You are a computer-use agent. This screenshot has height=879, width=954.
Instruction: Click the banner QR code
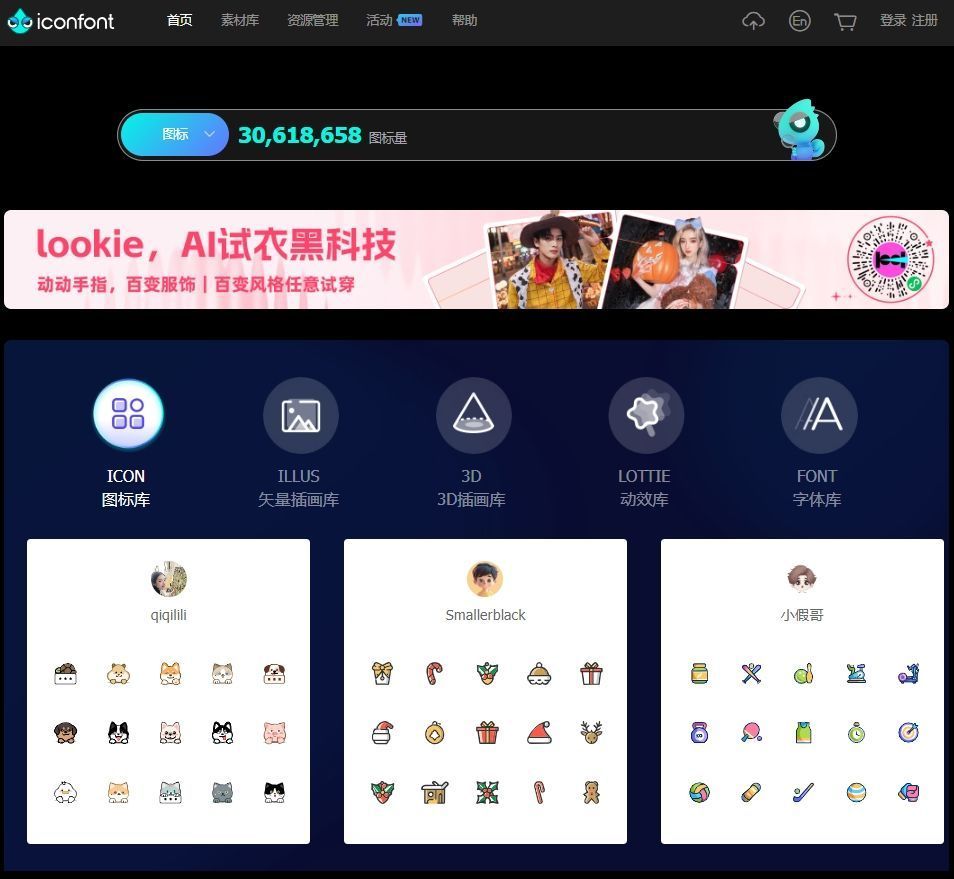click(x=891, y=260)
